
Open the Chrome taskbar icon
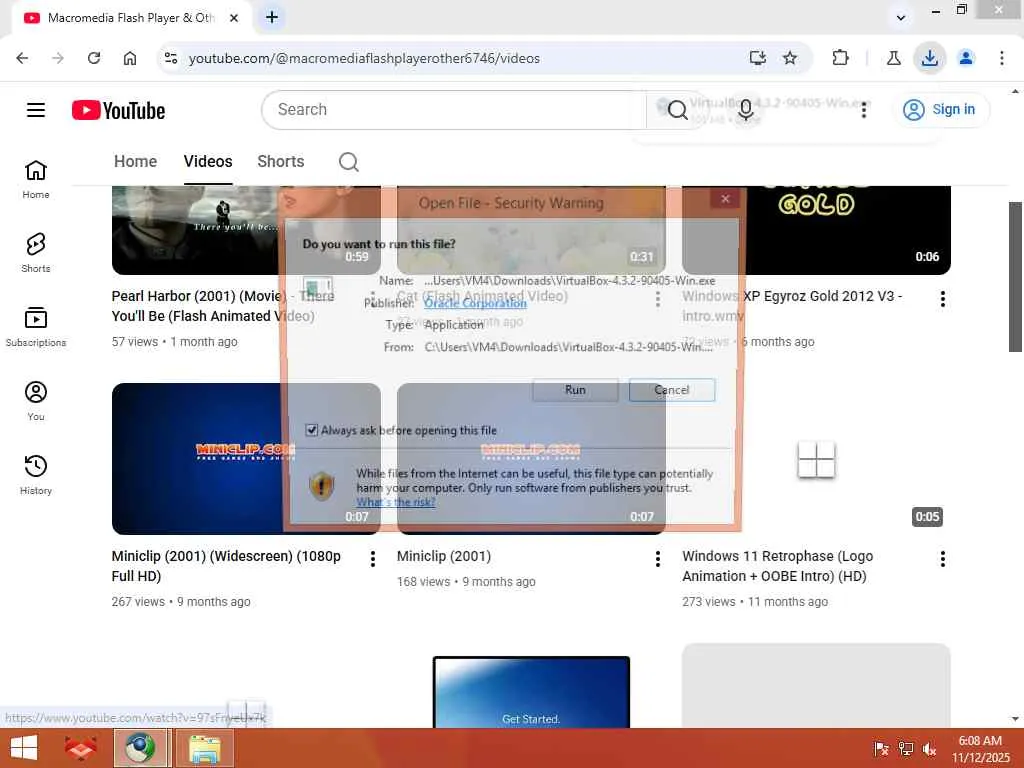tap(140, 748)
